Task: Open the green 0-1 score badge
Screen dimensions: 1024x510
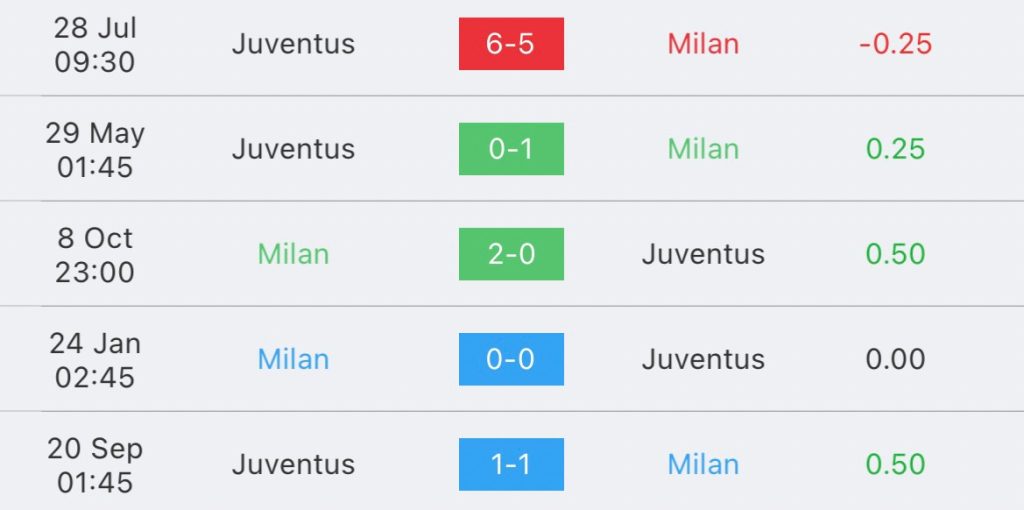Action: pos(511,149)
